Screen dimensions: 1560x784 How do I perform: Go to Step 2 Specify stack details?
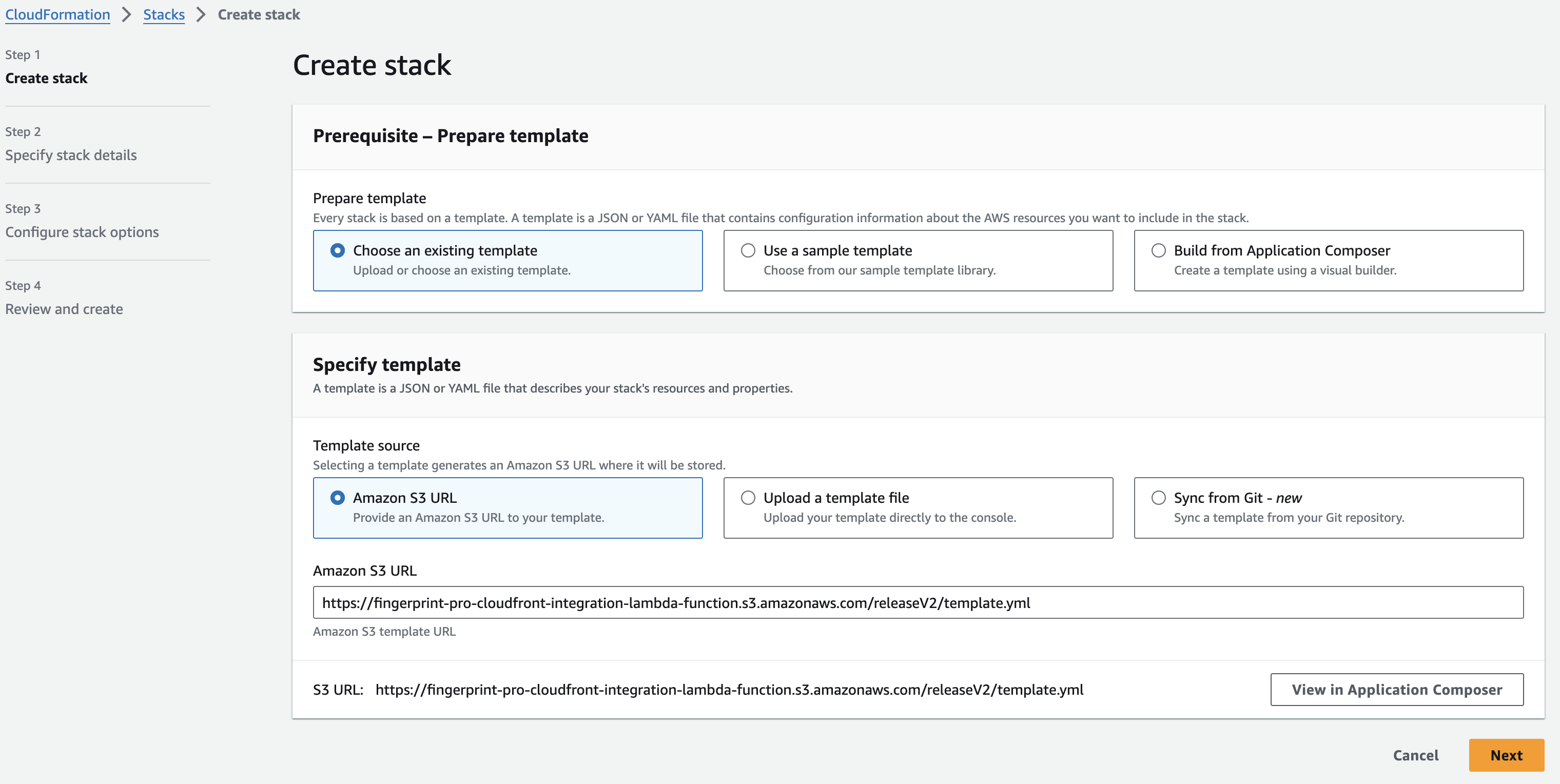click(x=71, y=154)
